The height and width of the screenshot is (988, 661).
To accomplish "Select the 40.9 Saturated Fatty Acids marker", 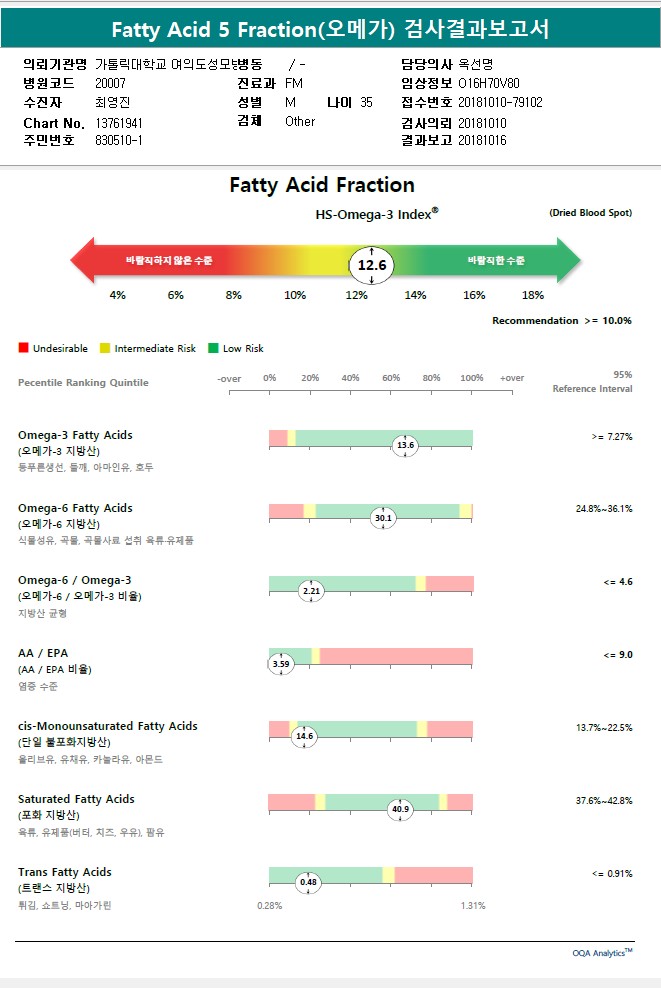I will 401,809.
